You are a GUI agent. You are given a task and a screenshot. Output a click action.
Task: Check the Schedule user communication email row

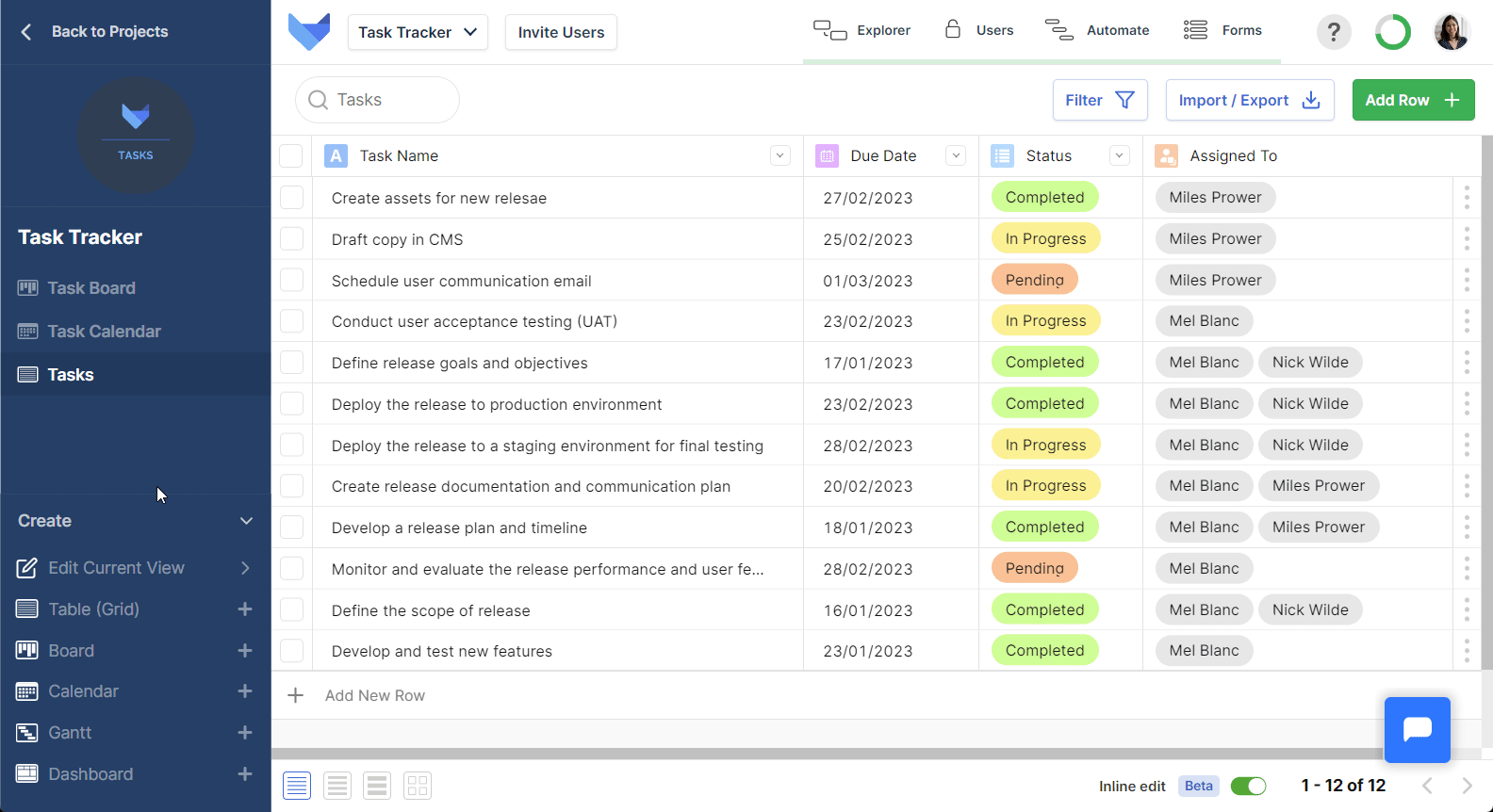tap(291, 280)
